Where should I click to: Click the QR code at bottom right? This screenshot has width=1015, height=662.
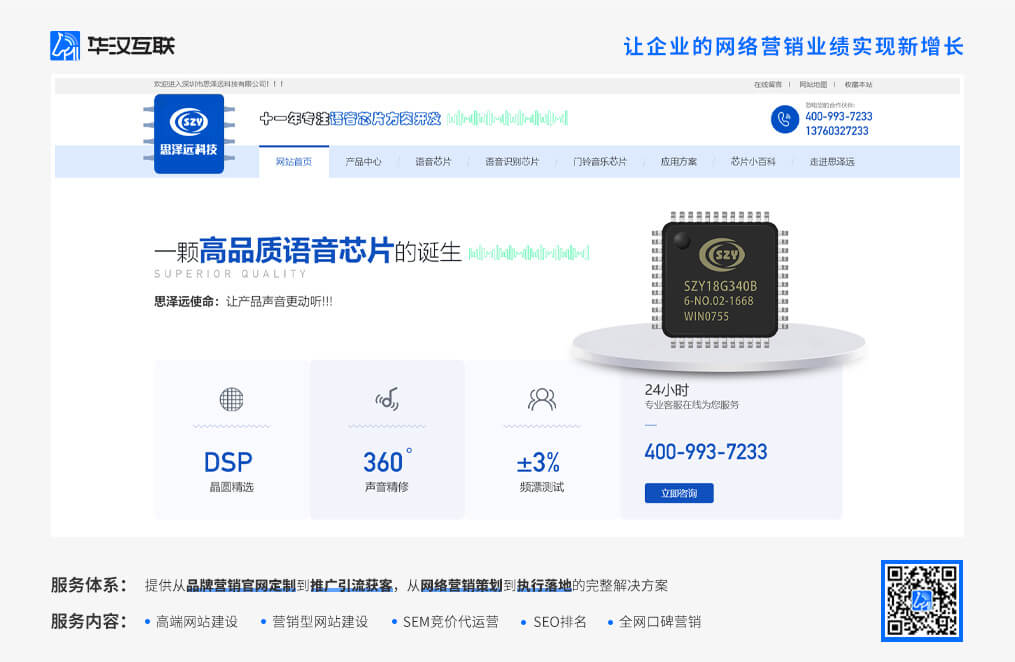(x=922, y=601)
